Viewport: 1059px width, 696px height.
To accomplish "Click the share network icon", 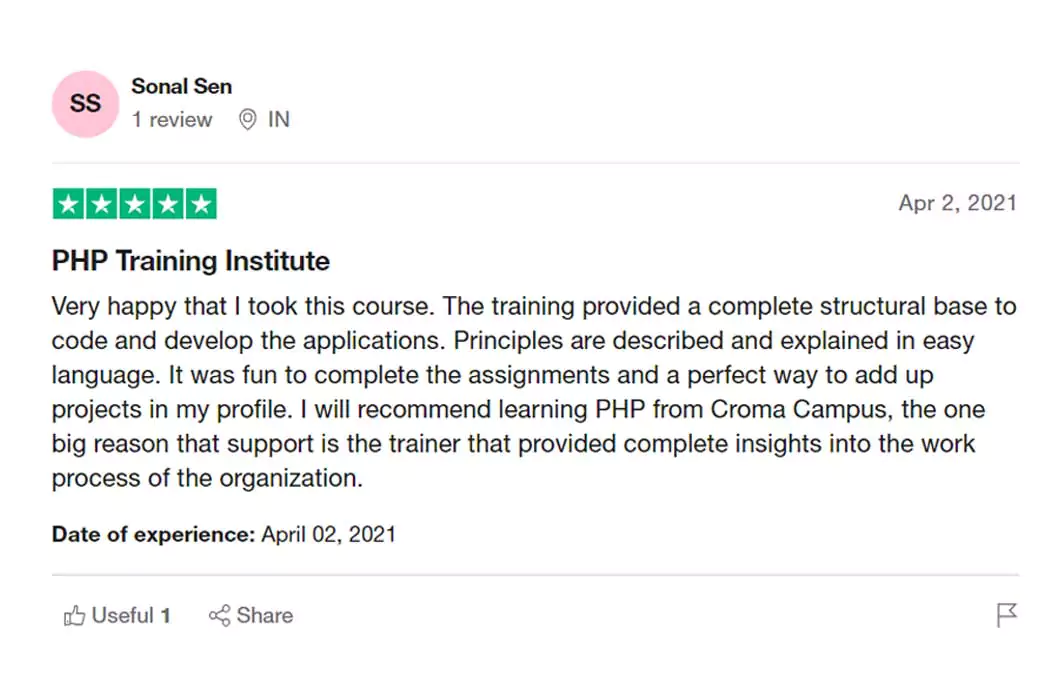I will coord(219,616).
